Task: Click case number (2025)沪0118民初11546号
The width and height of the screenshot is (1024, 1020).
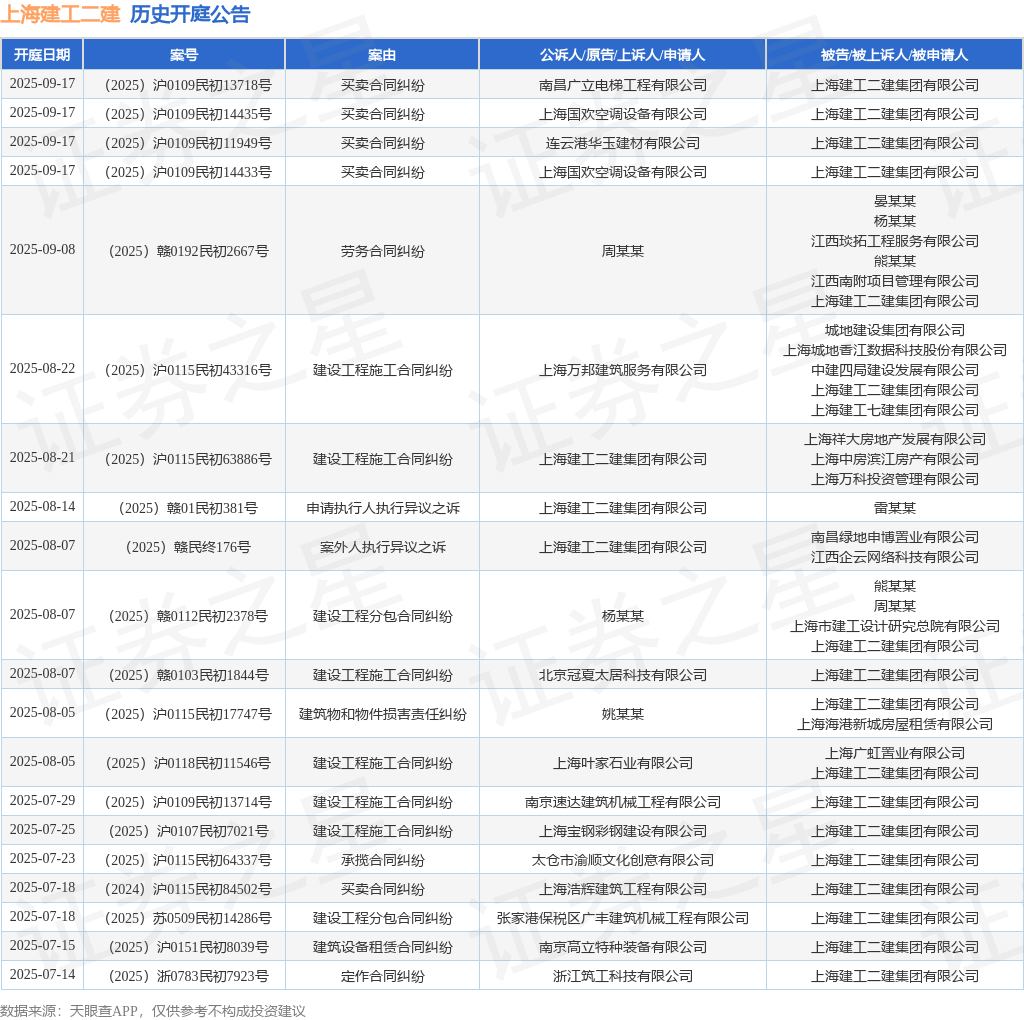Action: (187, 763)
